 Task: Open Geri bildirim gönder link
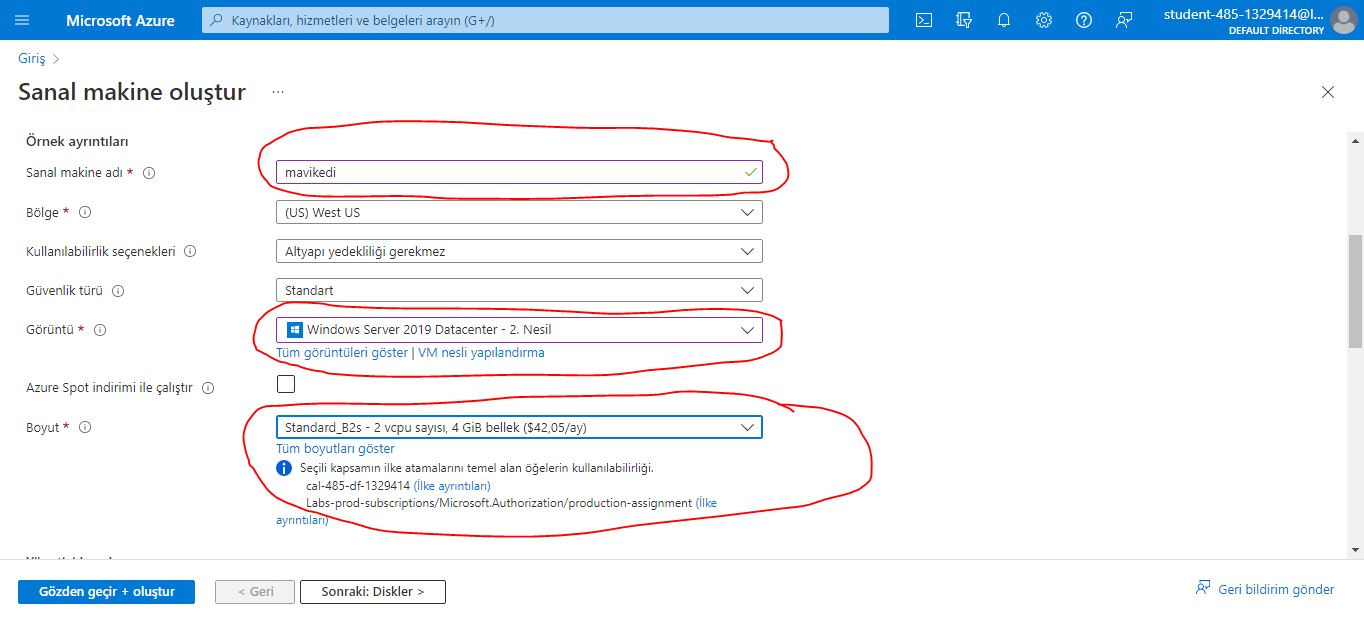[x=1265, y=589]
